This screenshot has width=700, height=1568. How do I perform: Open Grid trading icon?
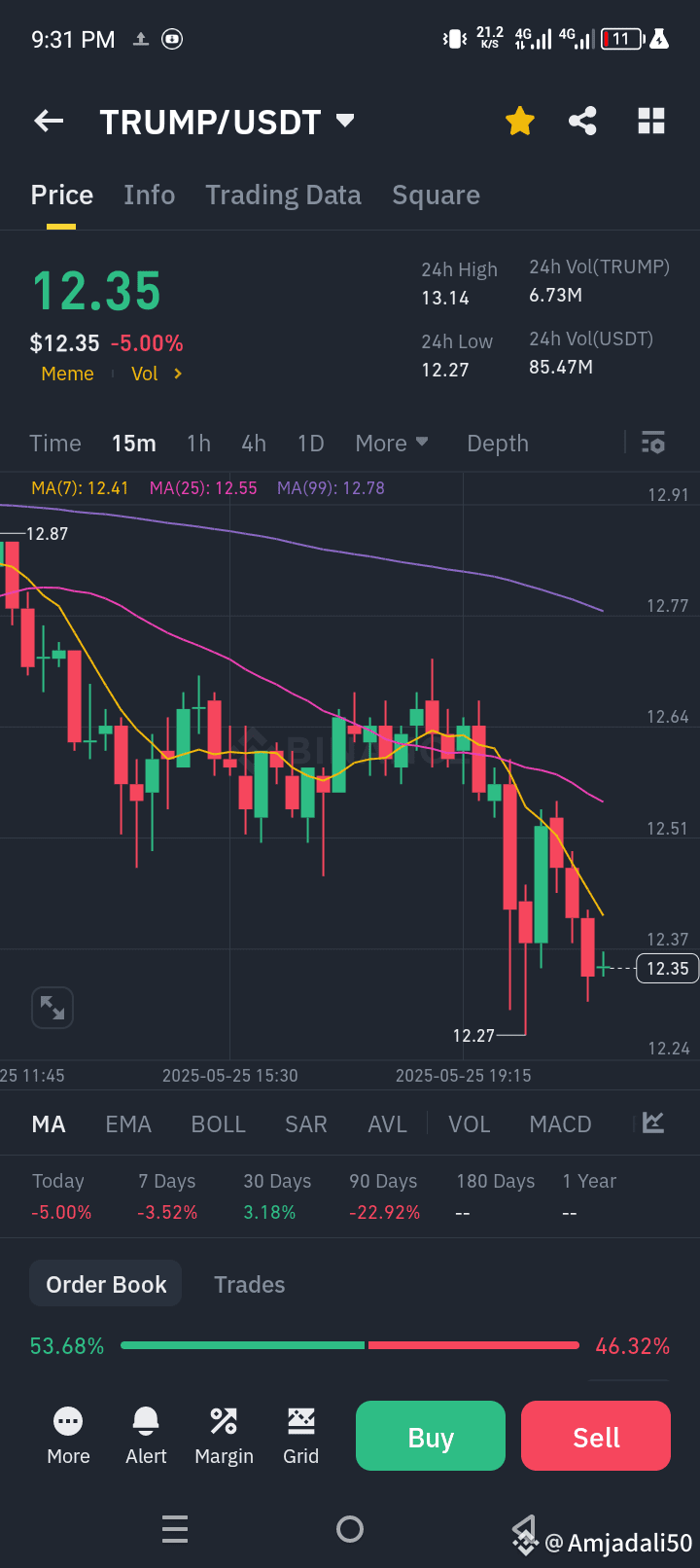pos(301,1436)
